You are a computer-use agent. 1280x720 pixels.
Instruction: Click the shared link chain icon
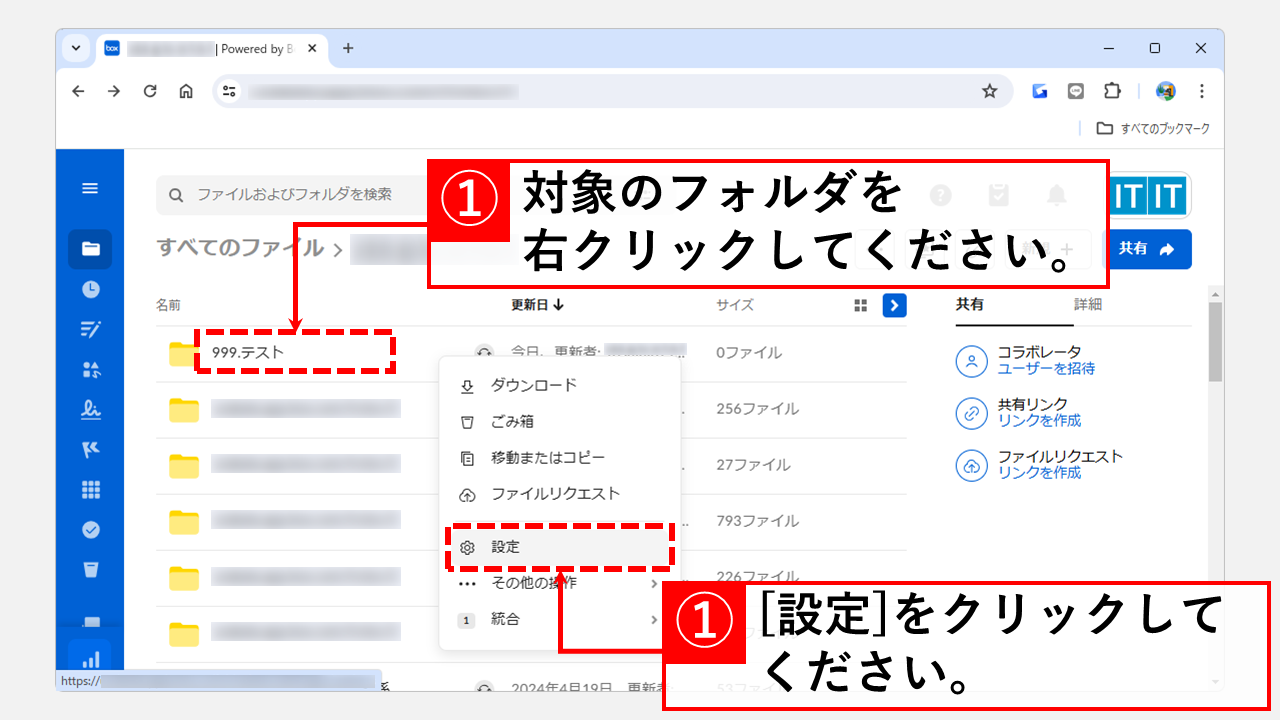pos(971,412)
